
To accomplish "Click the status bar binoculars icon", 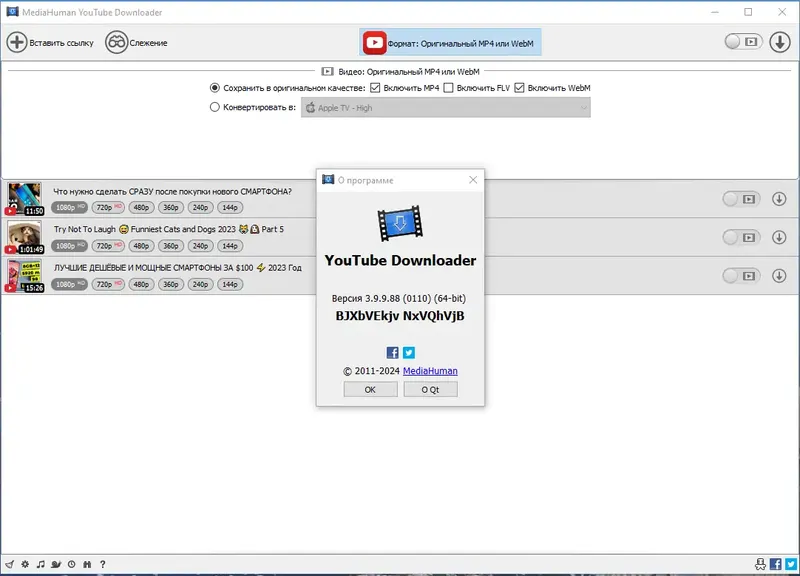I will pos(87,564).
